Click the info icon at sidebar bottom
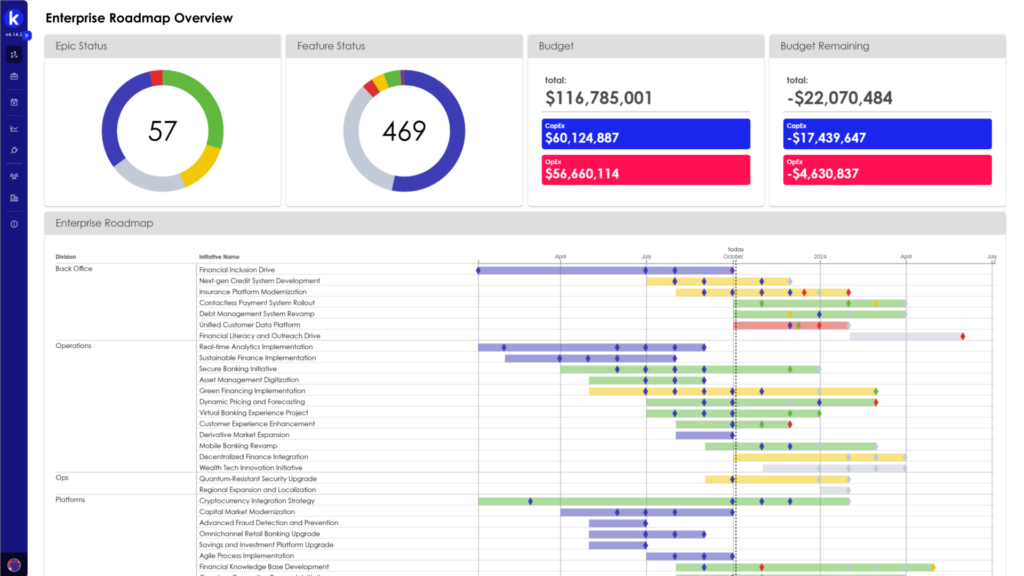The width and height of the screenshot is (1024, 576). click(x=14, y=224)
